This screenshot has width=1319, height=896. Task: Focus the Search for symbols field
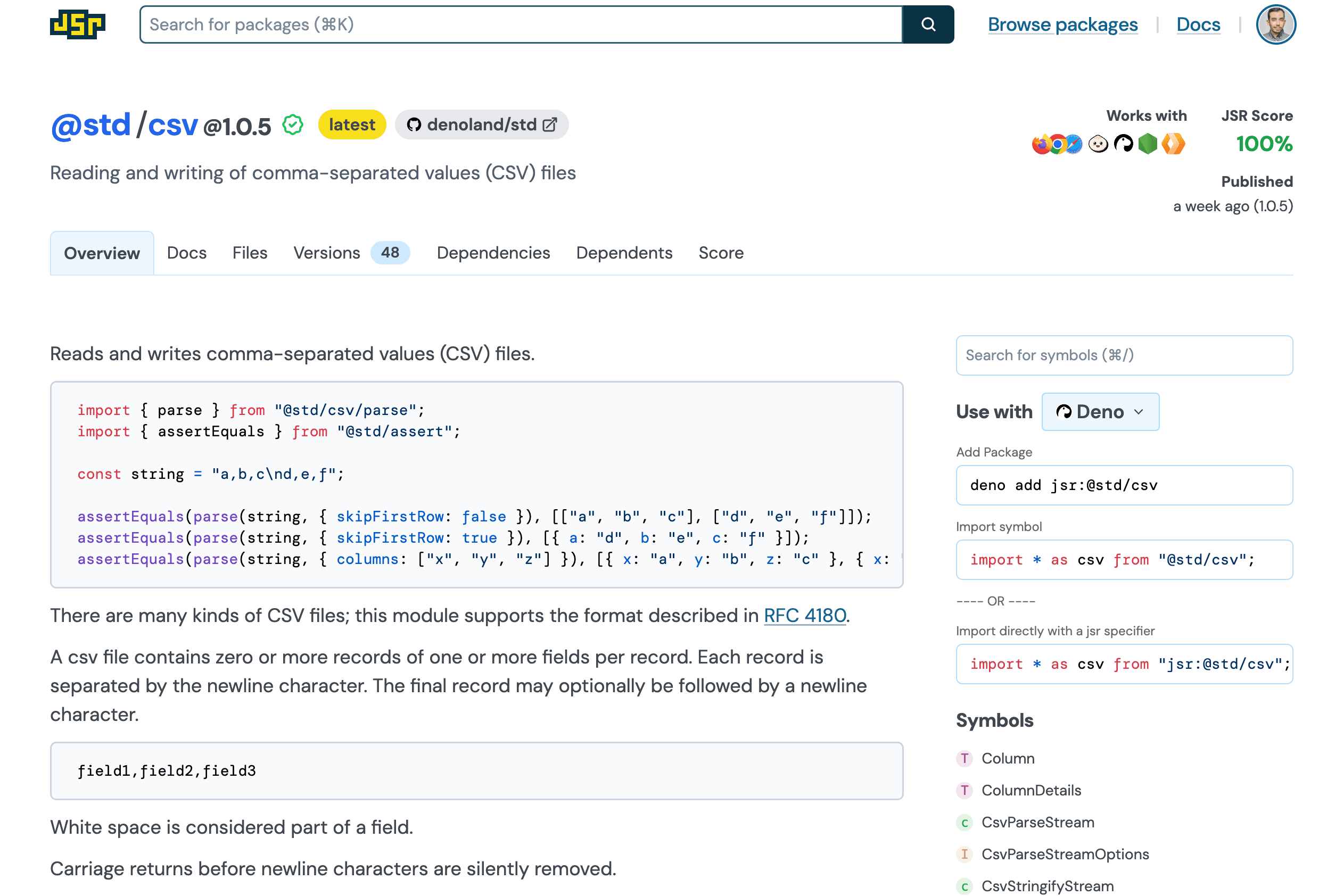[x=1124, y=355]
